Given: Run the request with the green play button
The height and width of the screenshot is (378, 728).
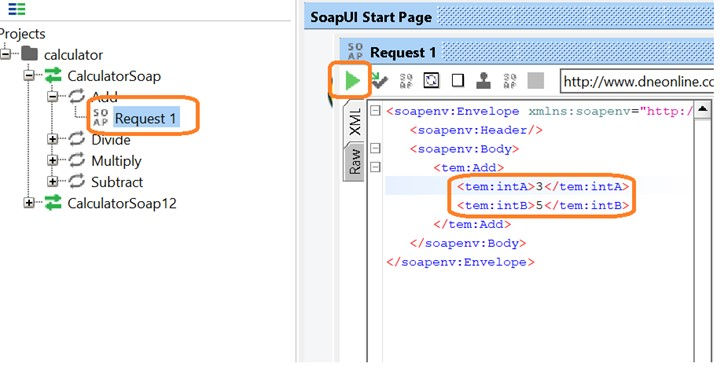Looking at the screenshot, I should pyautogui.click(x=352, y=81).
